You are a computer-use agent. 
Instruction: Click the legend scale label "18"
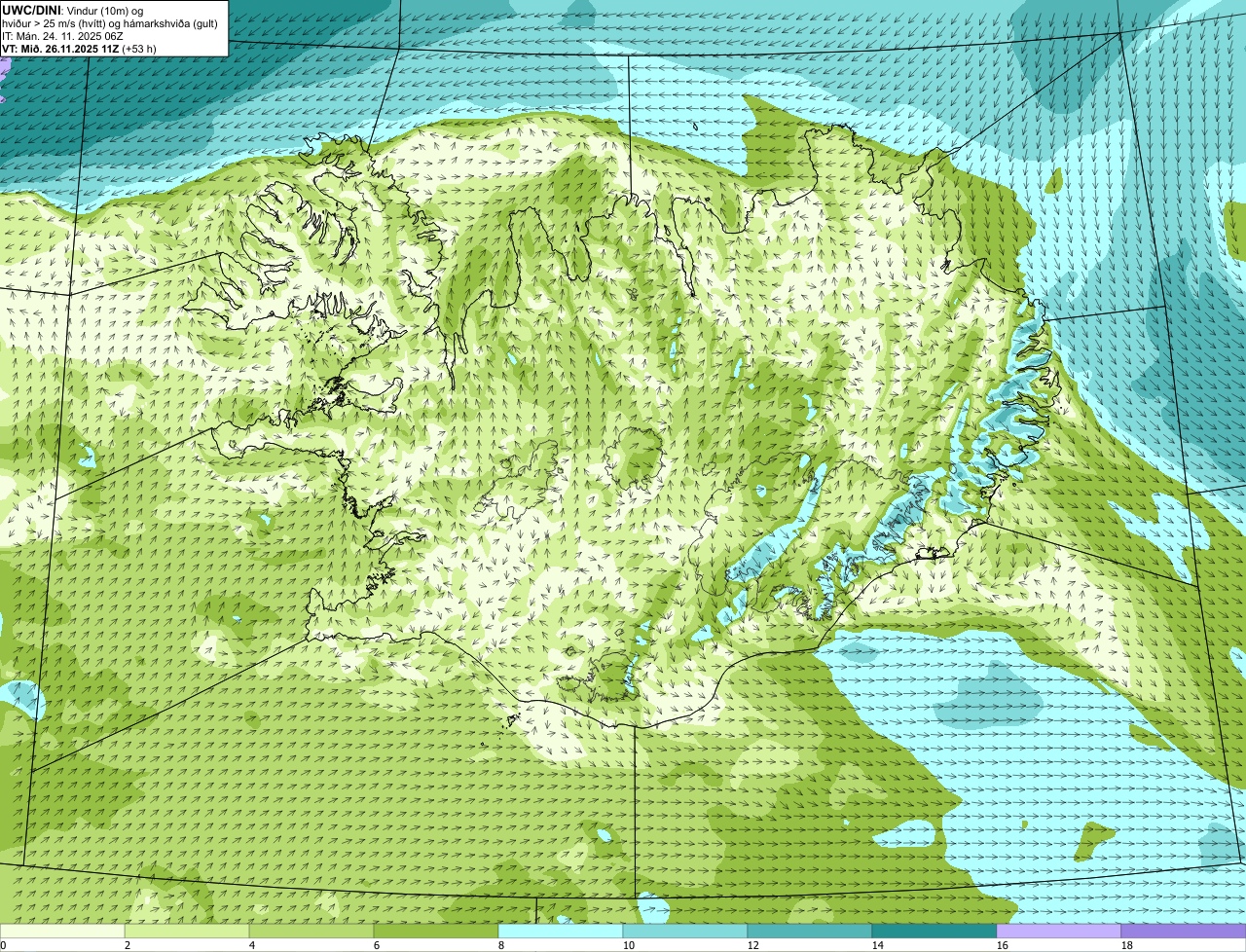click(x=1127, y=945)
